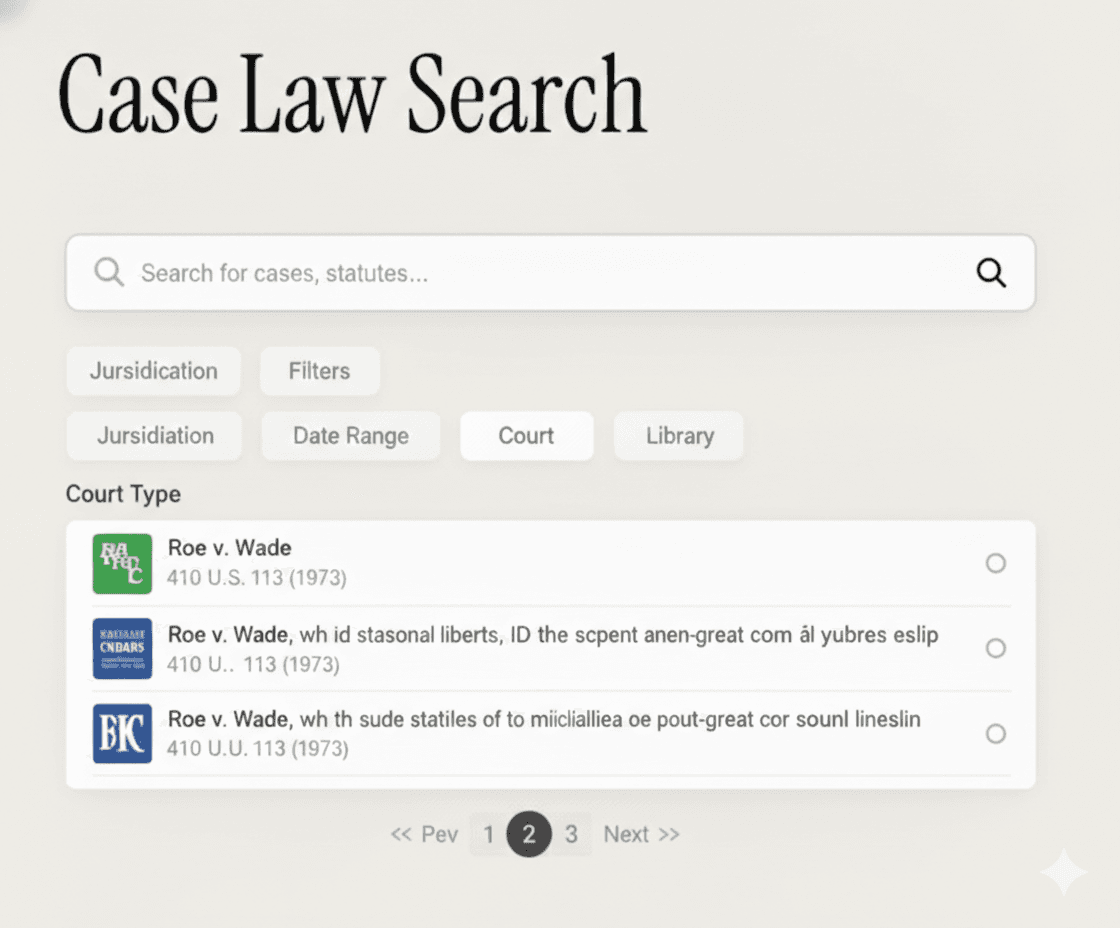Jump to results page 3

pyautogui.click(x=572, y=834)
